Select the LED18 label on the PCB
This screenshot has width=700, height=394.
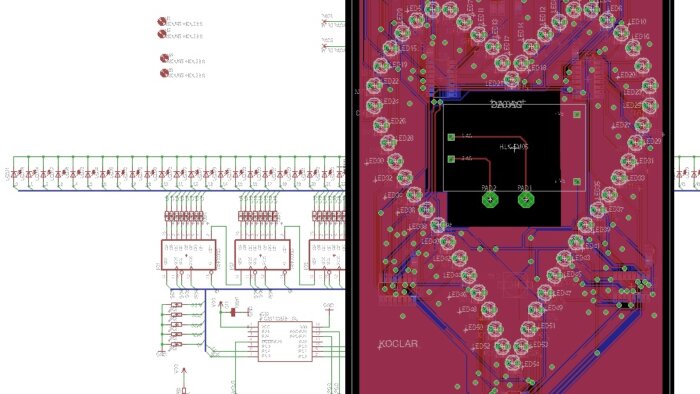coord(538,68)
